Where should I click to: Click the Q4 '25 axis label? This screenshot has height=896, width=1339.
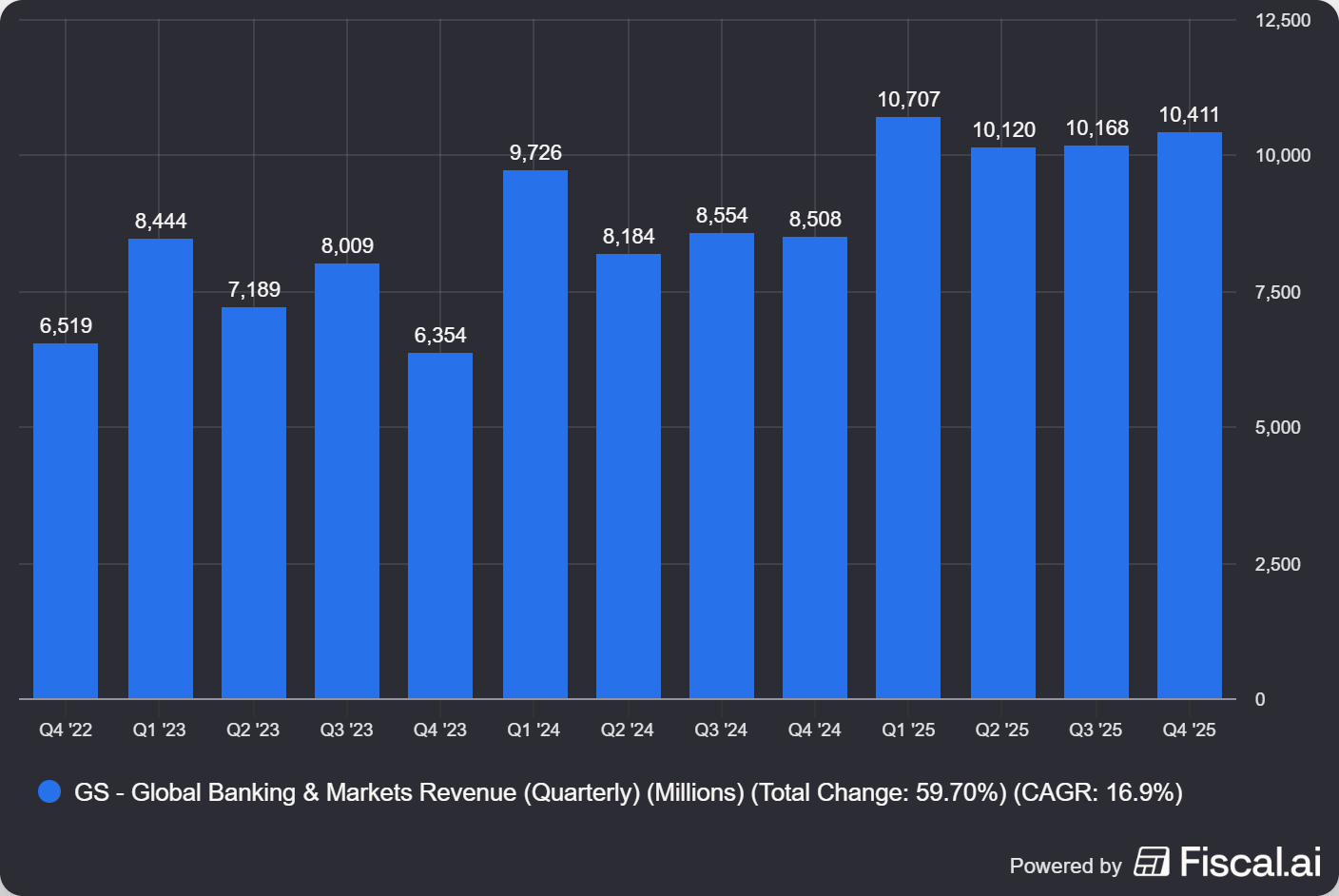tap(1190, 730)
